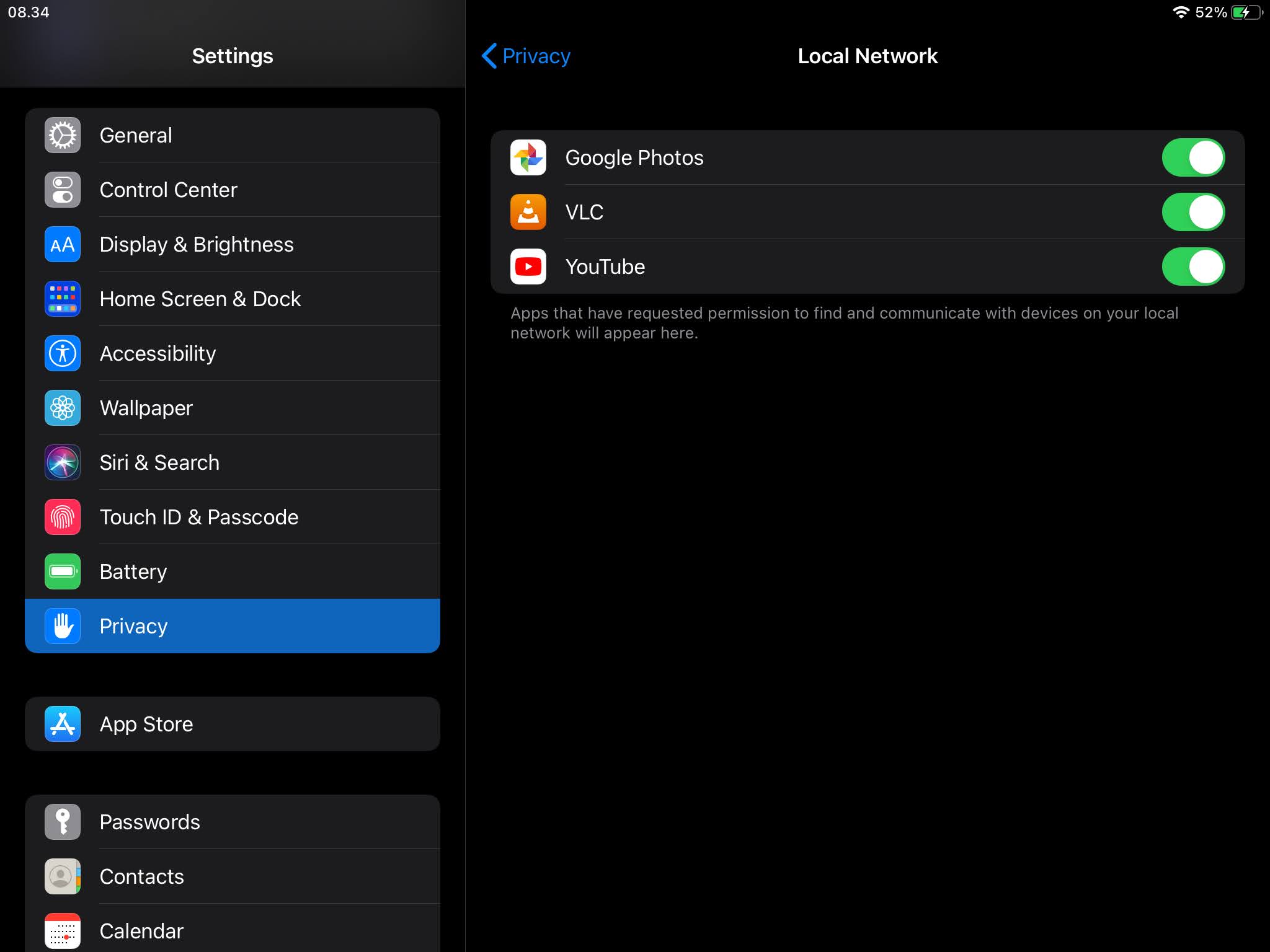Turn off VLC local network toggle

point(1192,212)
